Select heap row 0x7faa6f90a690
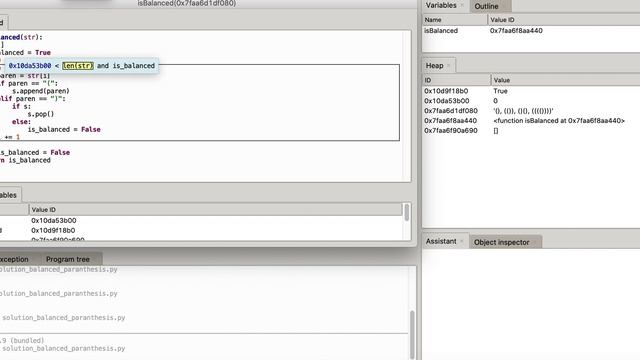This screenshot has height=360, width=640. tap(531, 131)
